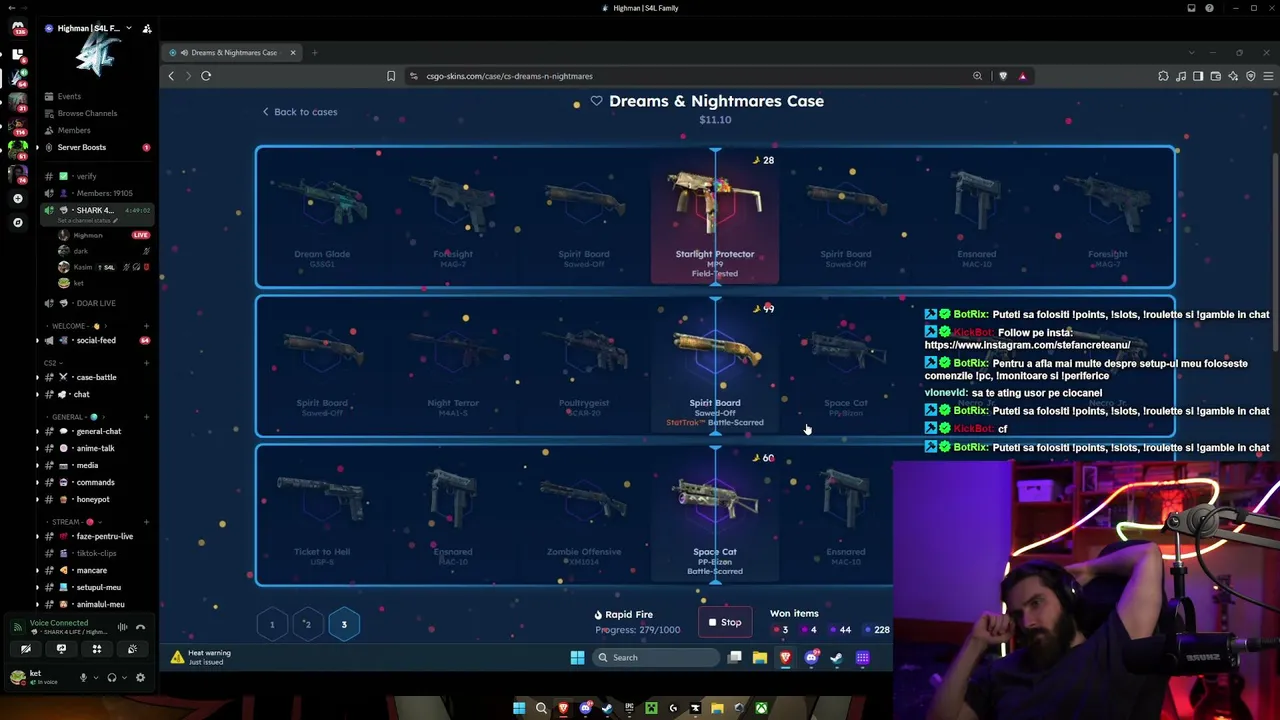The height and width of the screenshot is (720, 1280).
Task: Open the Events section
Action: (69, 96)
